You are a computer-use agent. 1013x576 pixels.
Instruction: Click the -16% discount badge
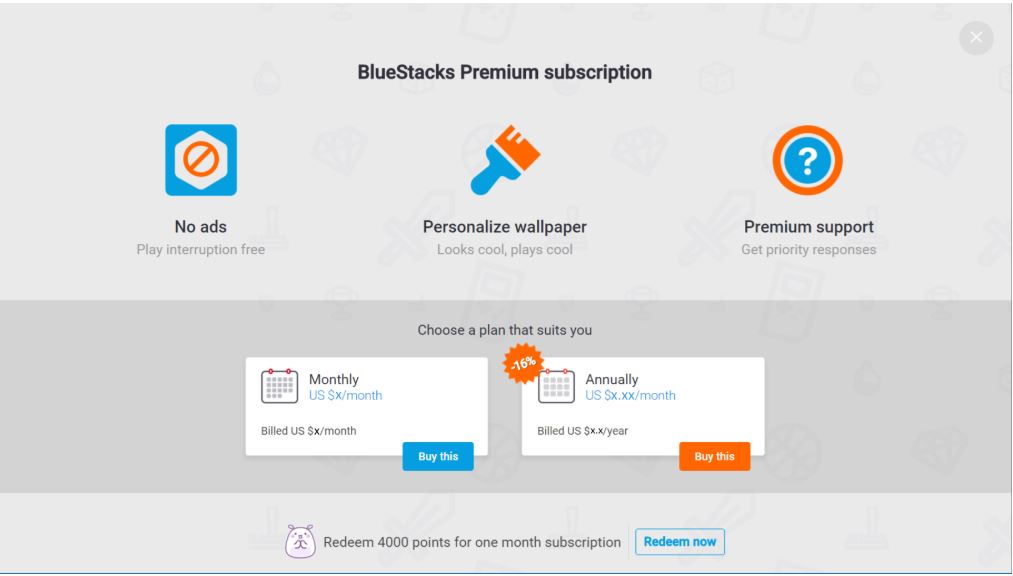point(524,364)
